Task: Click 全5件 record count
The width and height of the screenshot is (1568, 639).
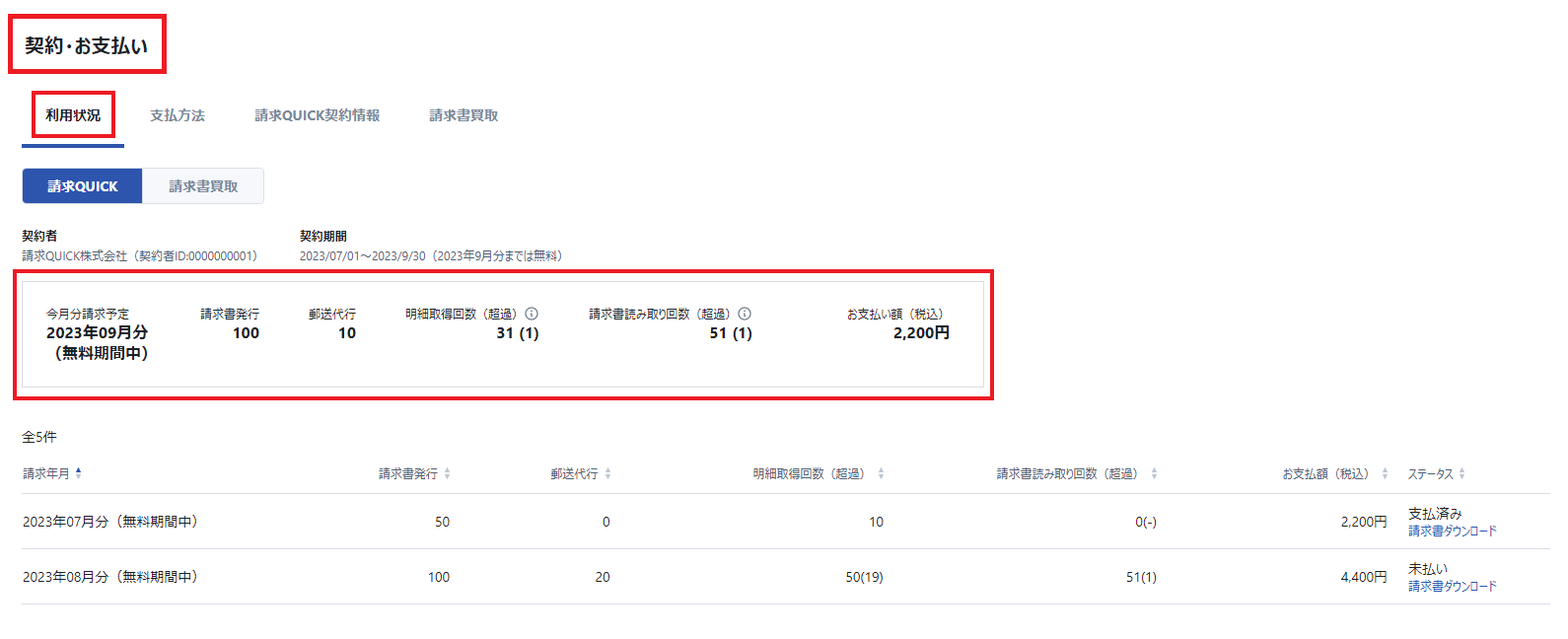Action: tap(39, 436)
